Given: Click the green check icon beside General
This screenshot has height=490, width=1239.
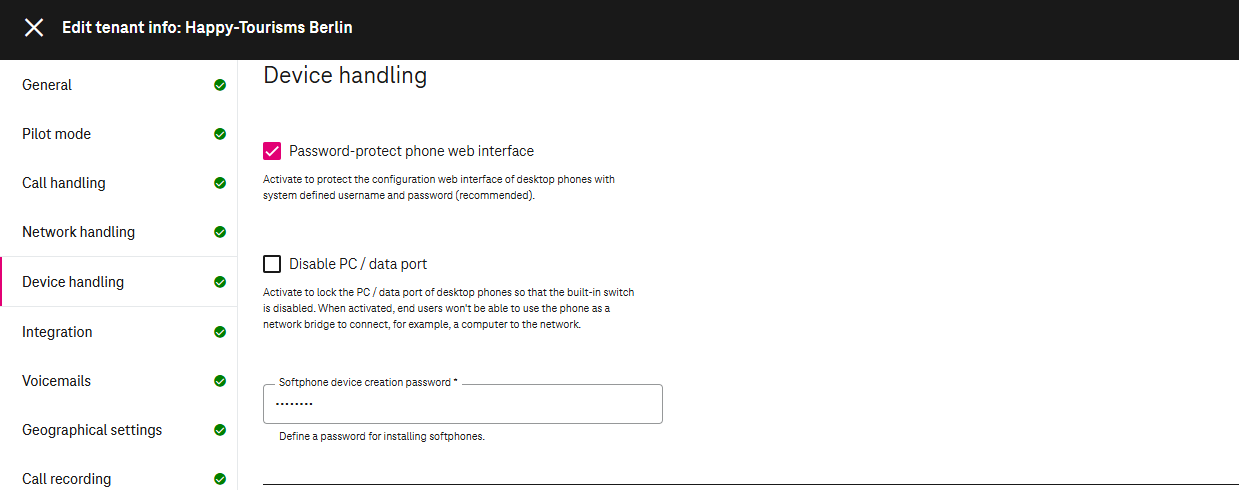Looking at the screenshot, I should (x=220, y=85).
